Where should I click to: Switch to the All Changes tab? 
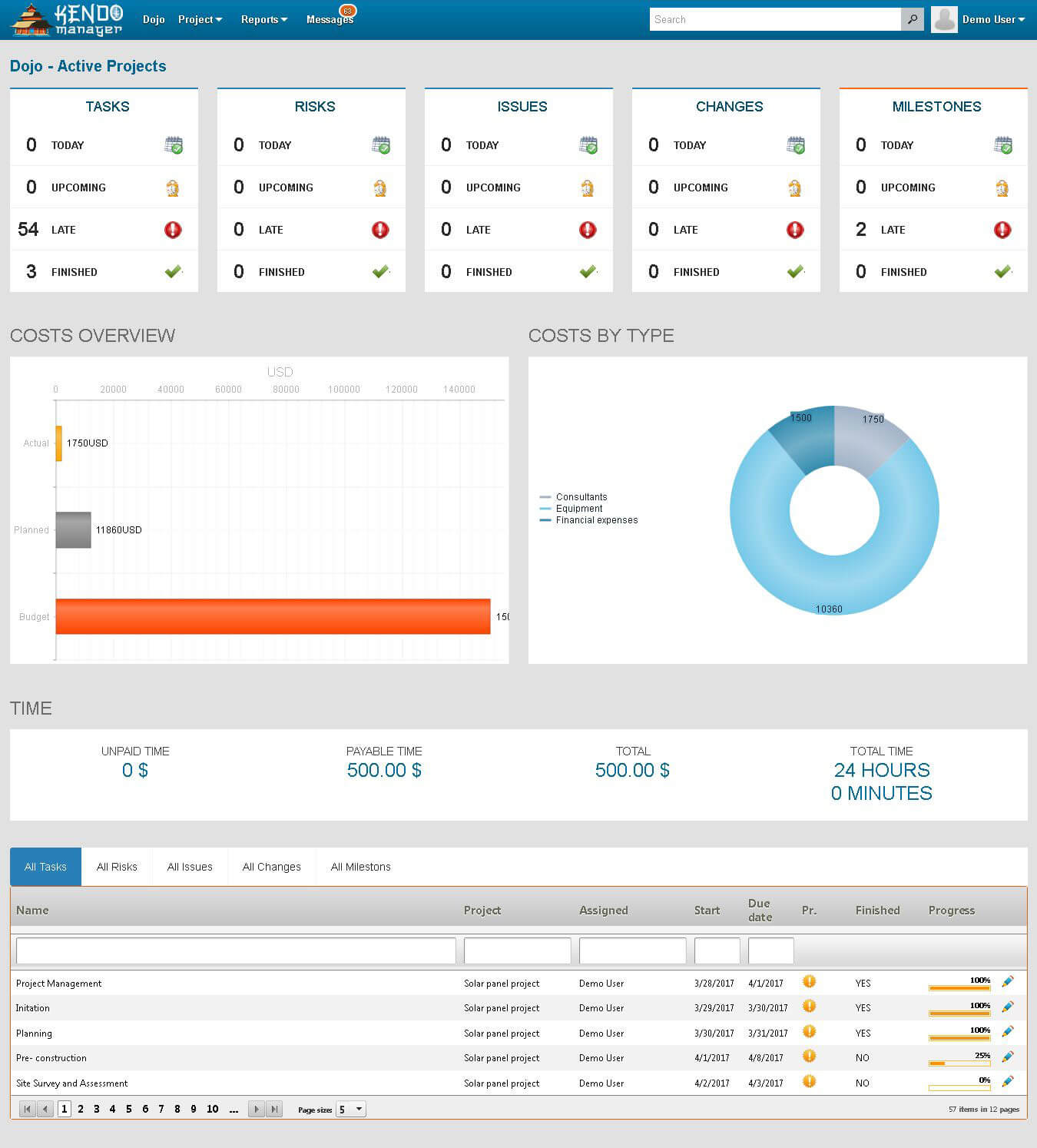pyautogui.click(x=272, y=867)
